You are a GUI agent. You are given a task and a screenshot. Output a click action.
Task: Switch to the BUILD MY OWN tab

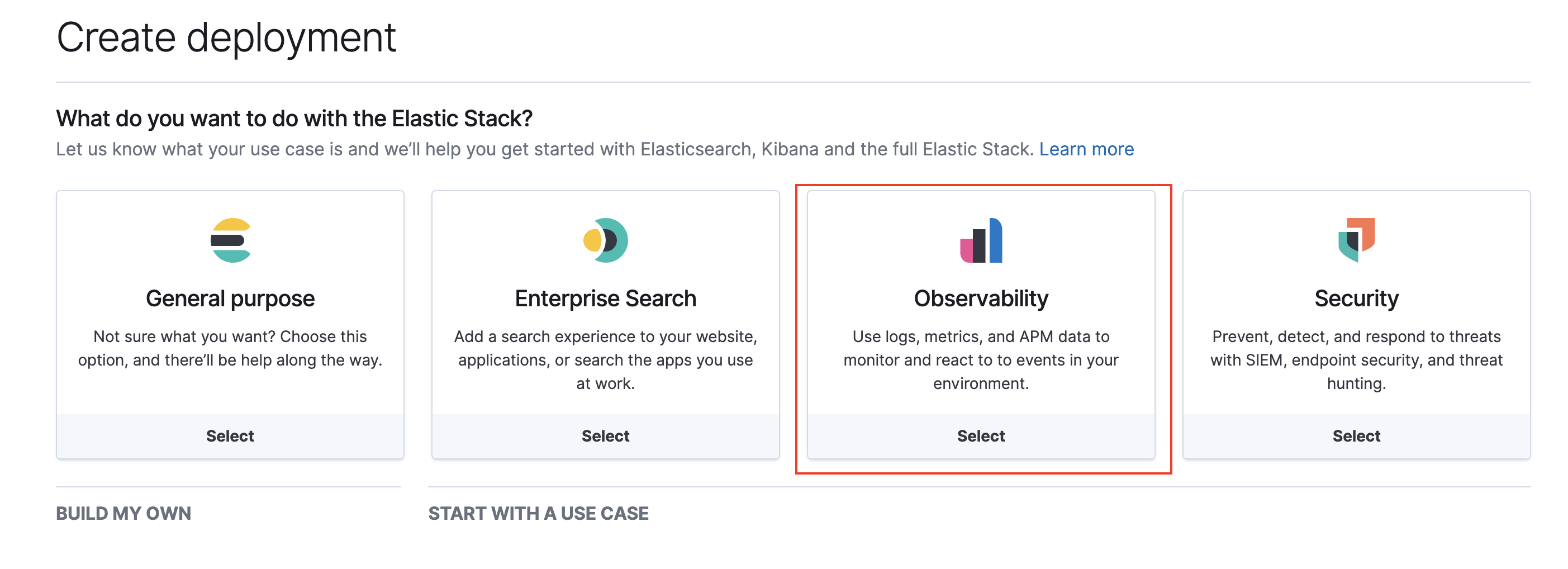123,513
